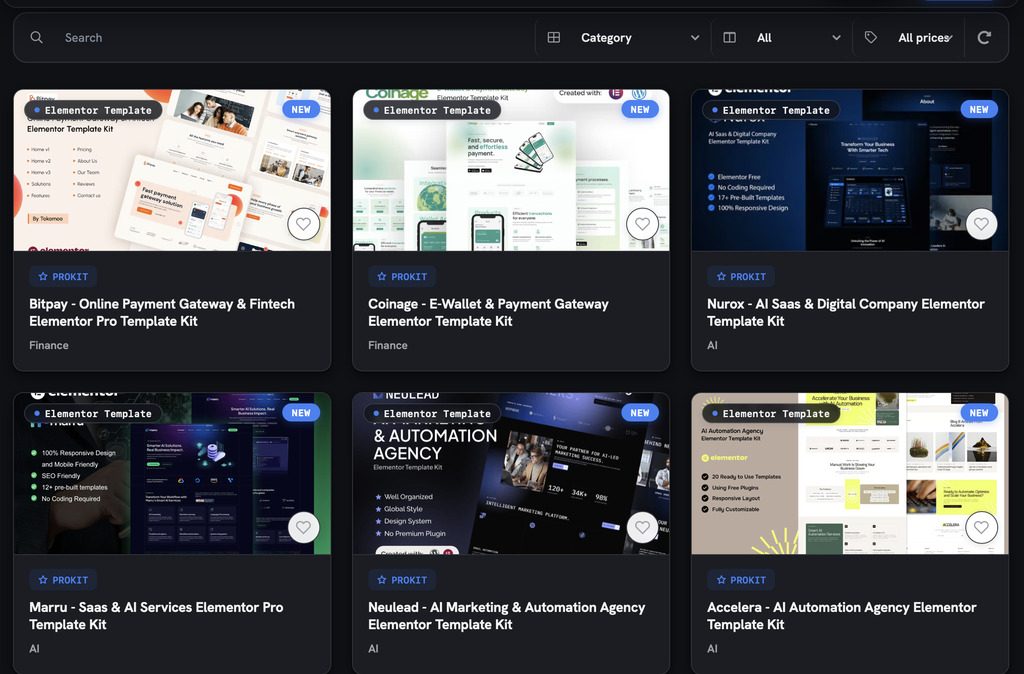Click the NEW badge on Coinage card
This screenshot has width=1024, height=674.
[640, 110]
